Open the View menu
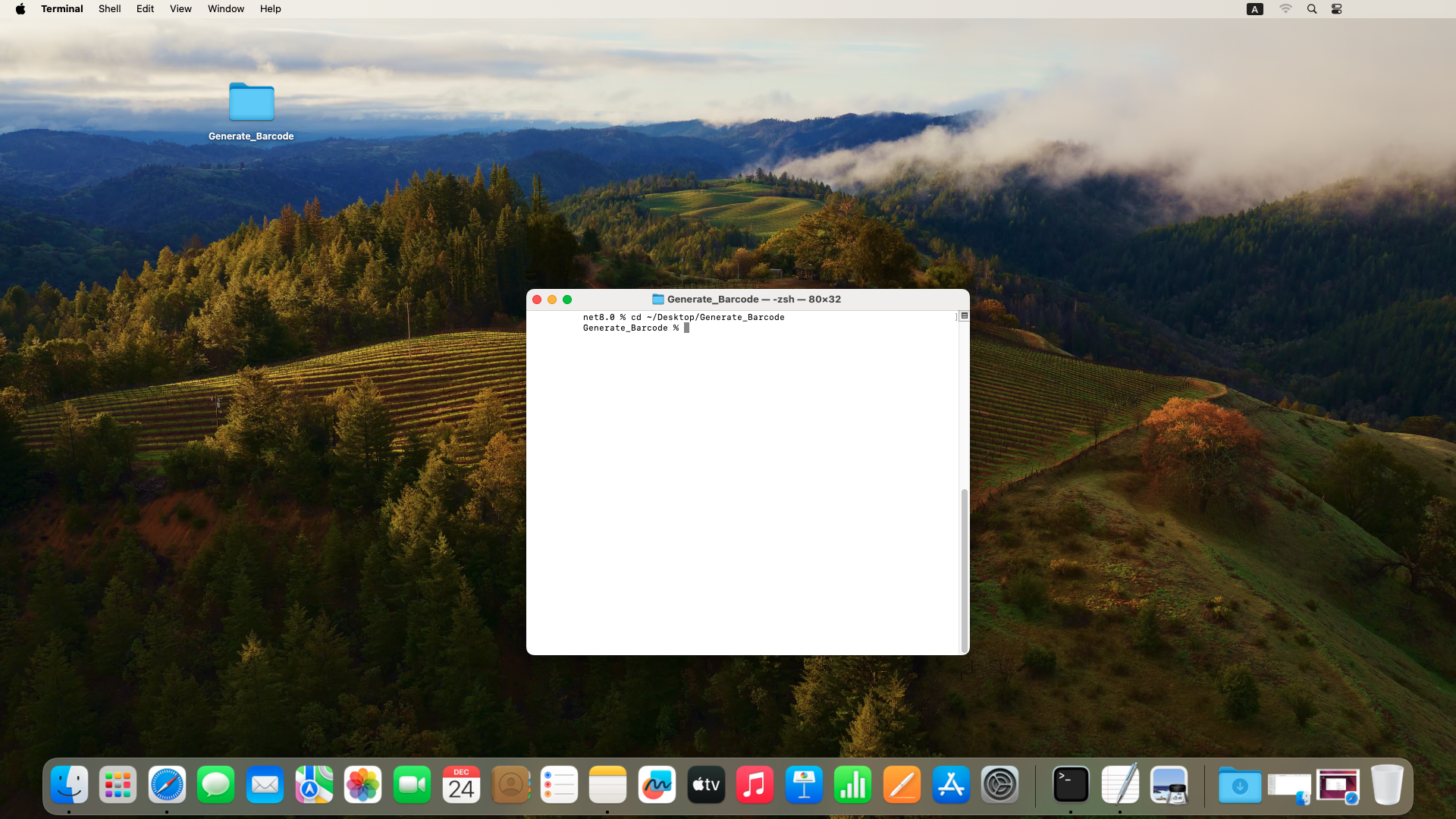The height and width of the screenshot is (819, 1456). pos(180,9)
